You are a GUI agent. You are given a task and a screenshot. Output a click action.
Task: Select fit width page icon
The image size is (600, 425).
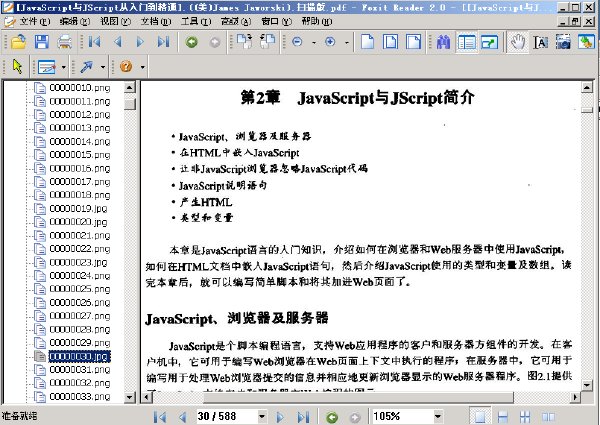[414, 41]
